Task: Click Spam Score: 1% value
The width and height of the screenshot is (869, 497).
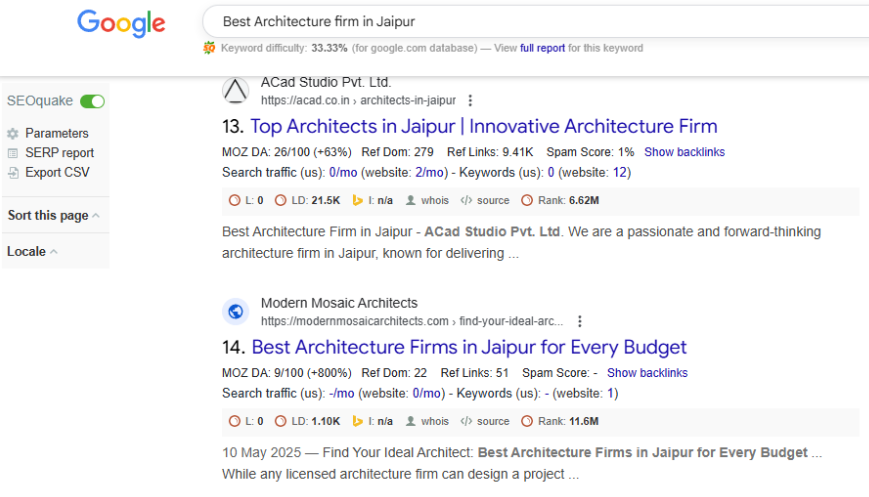Action: coord(590,152)
